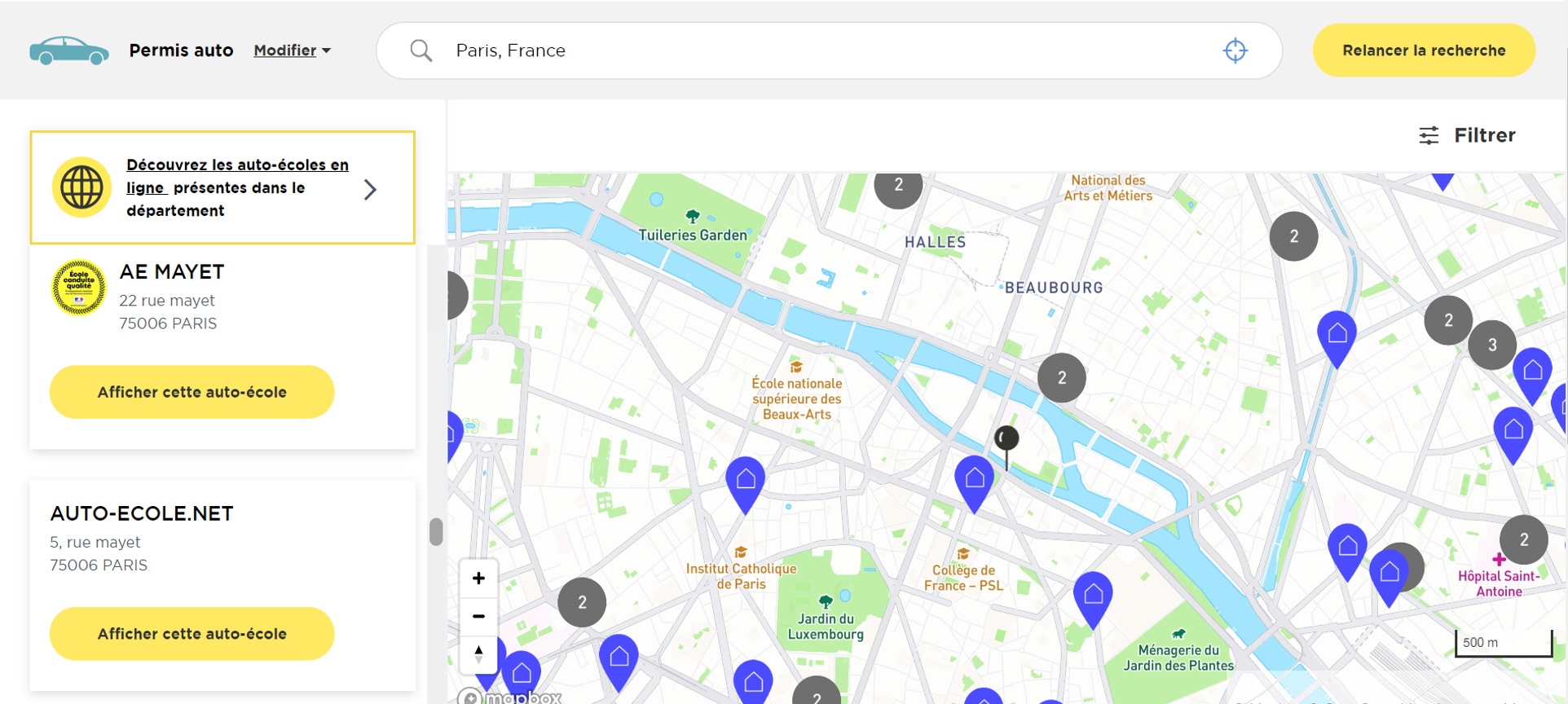
Task: Open the Modifier dropdown
Action: pyautogui.click(x=292, y=51)
